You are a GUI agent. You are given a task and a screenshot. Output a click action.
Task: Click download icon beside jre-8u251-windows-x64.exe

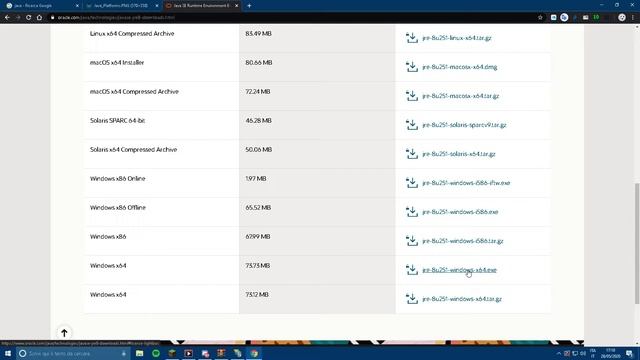pyautogui.click(x=412, y=269)
